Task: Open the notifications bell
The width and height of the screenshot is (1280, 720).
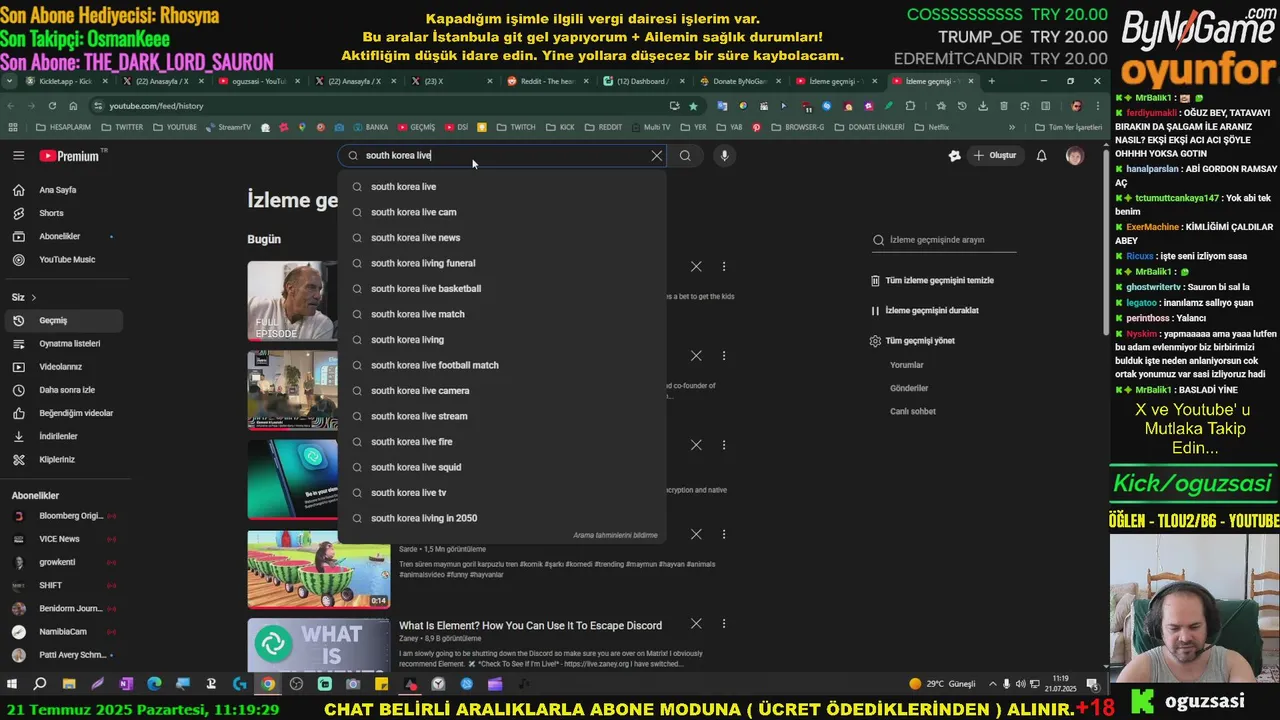Action: (x=1041, y=155)
